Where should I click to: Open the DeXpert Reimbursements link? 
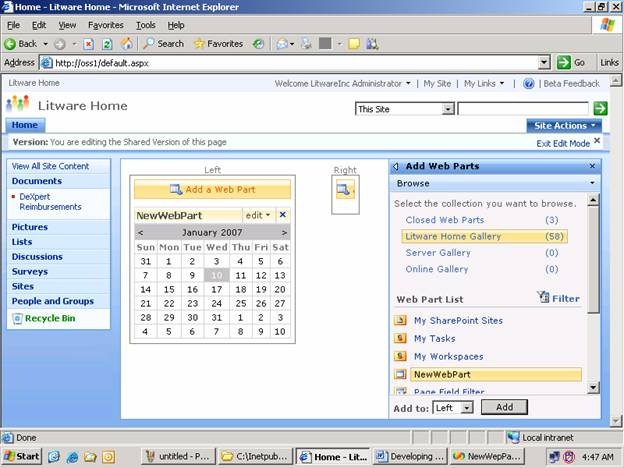(x=50, y=201)
